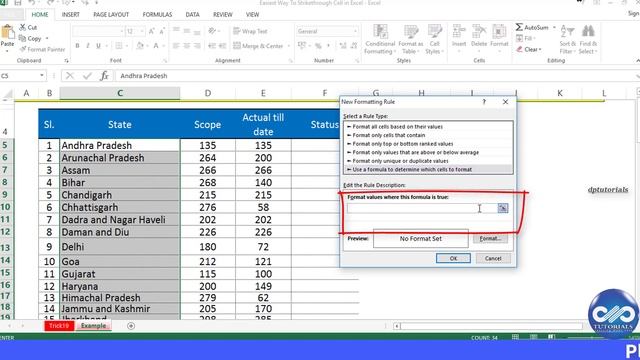Select column C header
Viewport: 640px width, 360px height.
[120, 93]
